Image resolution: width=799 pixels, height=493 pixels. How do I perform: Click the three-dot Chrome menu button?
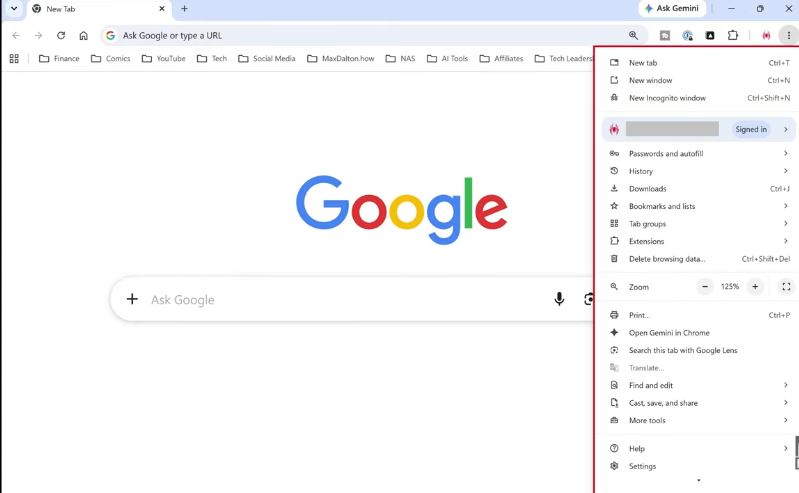pos(788,35)
